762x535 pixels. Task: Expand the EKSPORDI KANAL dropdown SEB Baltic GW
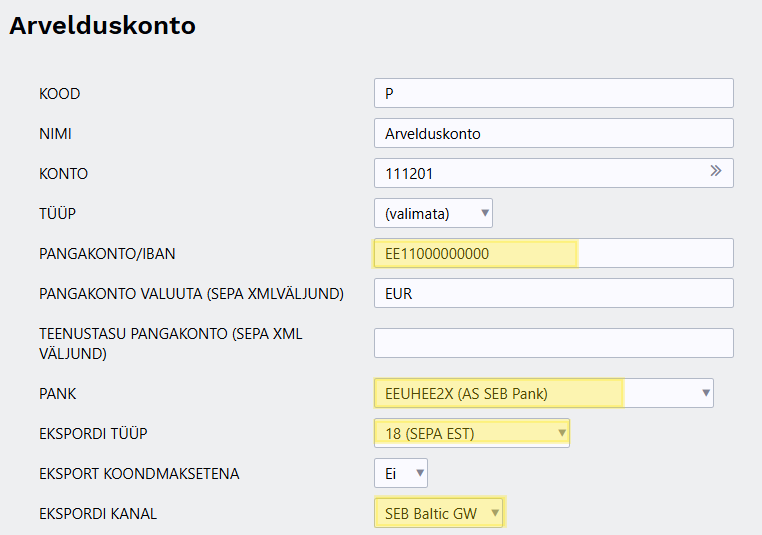click(x=439, y=513)
